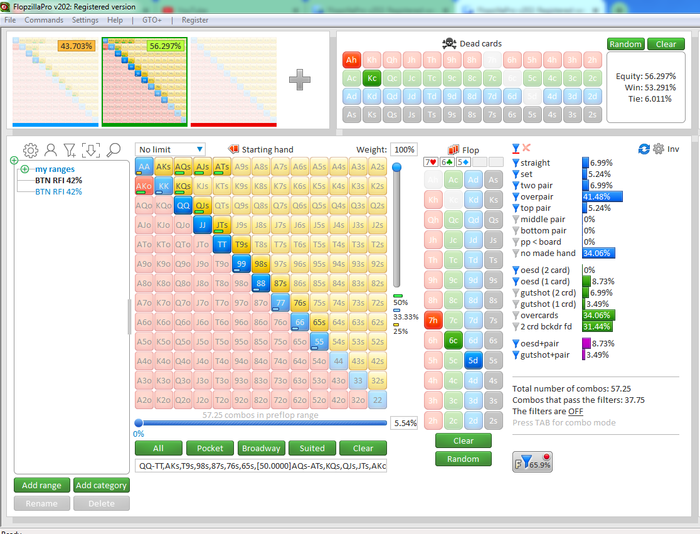Open the No limit game type dropdown
700x534 pixels.
click(x=171, y=149)
